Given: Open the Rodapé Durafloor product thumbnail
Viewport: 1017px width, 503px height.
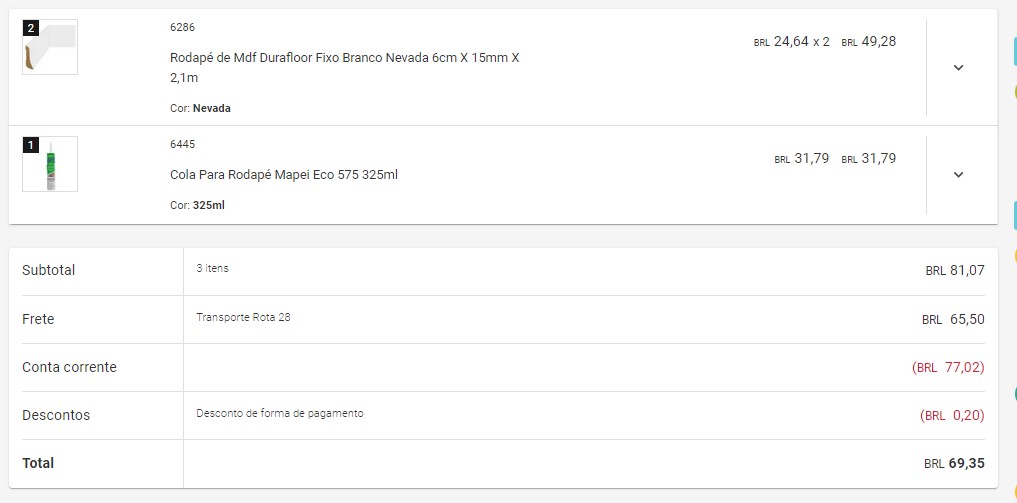Looking at the screenshot, I should pyautogui.click(x=50, y=48).
